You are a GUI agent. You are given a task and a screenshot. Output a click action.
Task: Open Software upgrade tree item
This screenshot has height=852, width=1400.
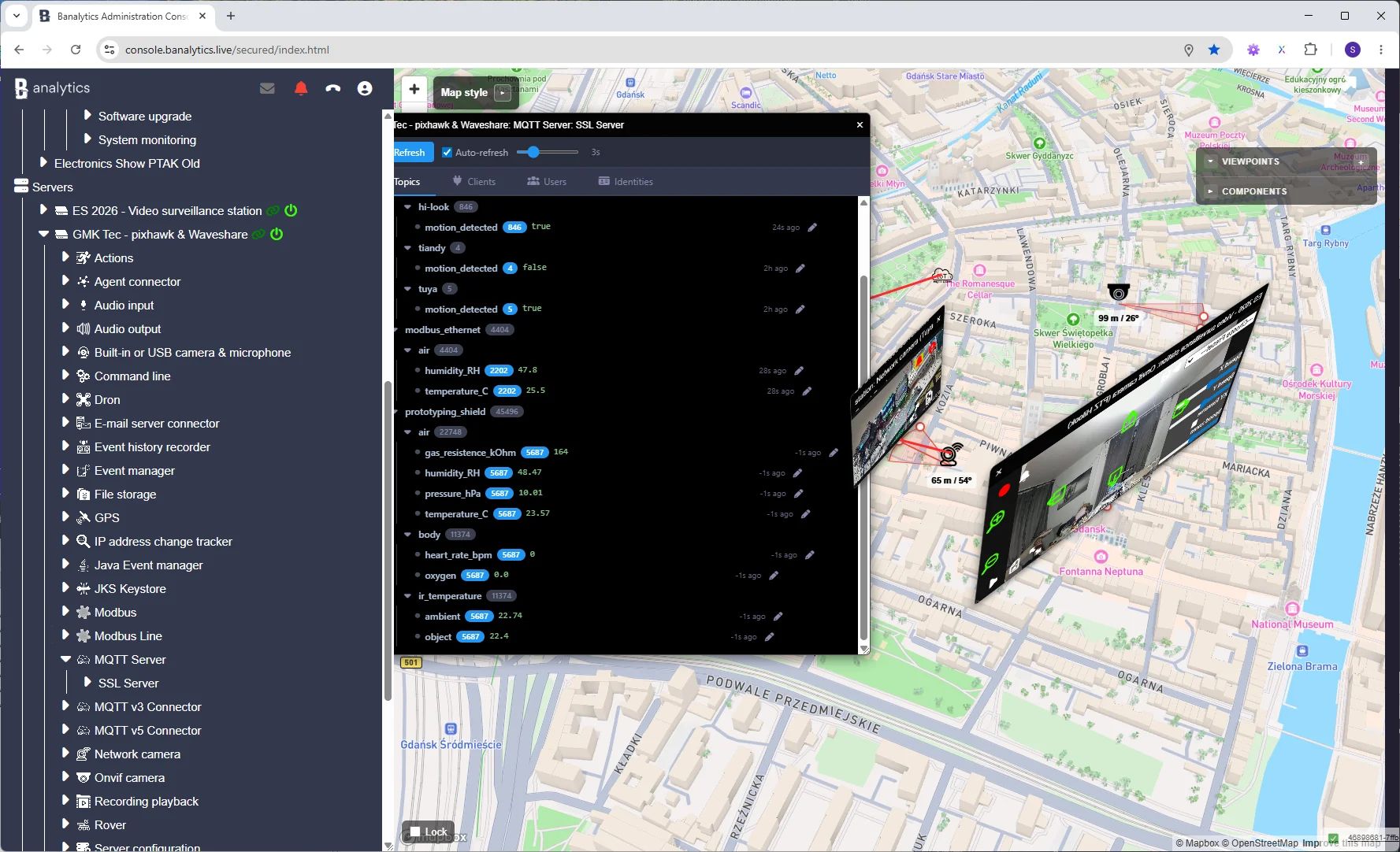coord(145,116)
